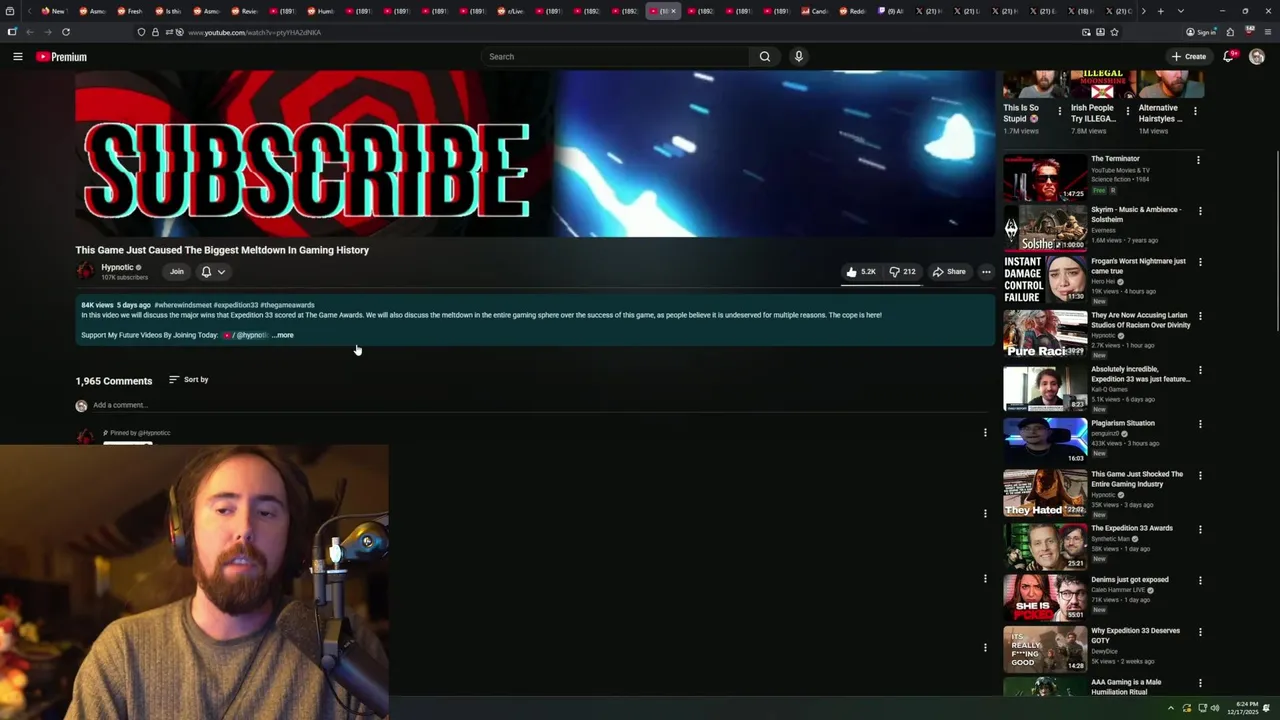Open the Hypnotic channel name link

point(117,267)
